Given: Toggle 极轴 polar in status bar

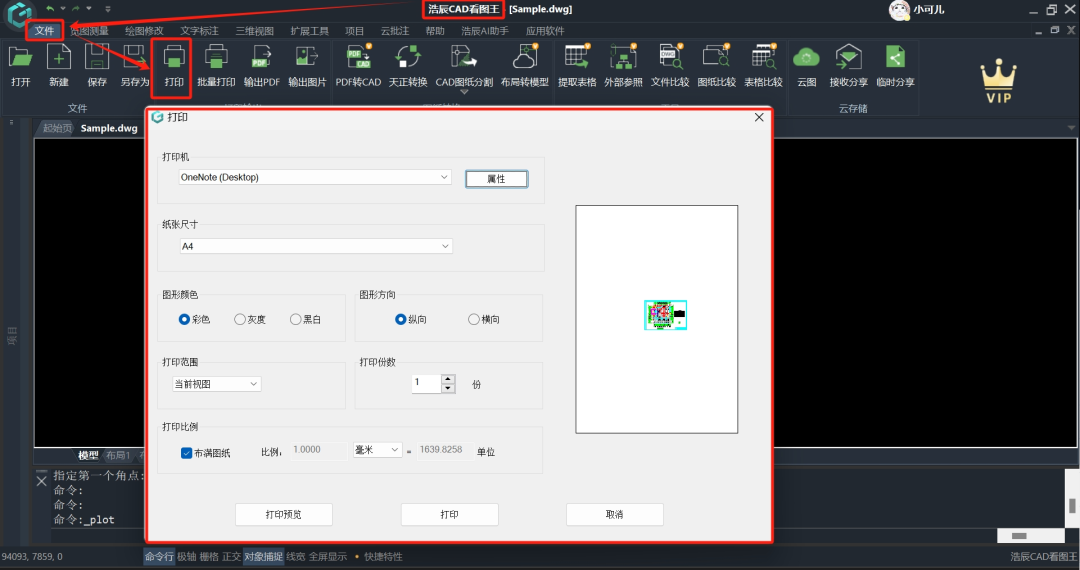Looking at the screenshot, I should tap(187, 556).
